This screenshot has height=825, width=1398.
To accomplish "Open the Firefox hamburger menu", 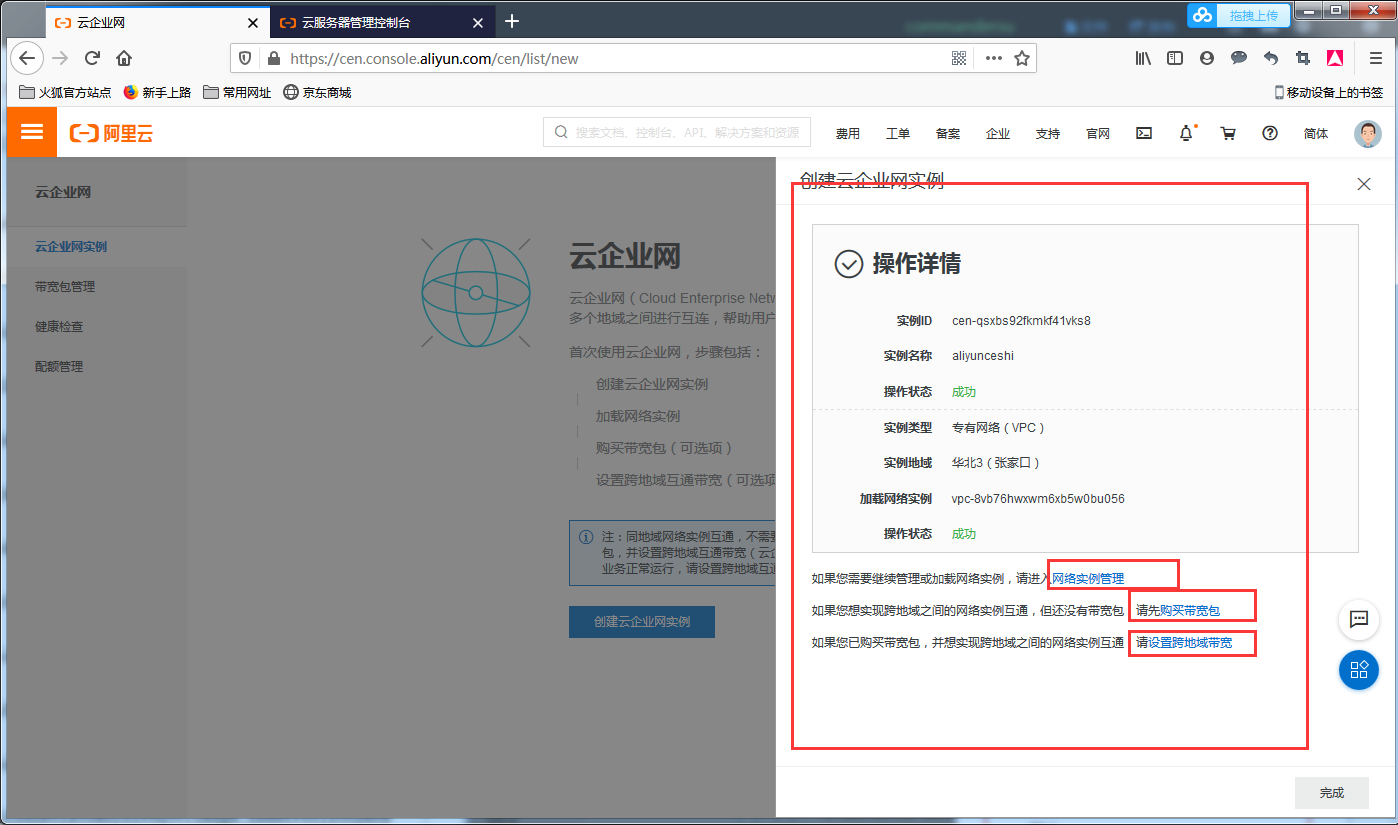I will [1375, 58].
